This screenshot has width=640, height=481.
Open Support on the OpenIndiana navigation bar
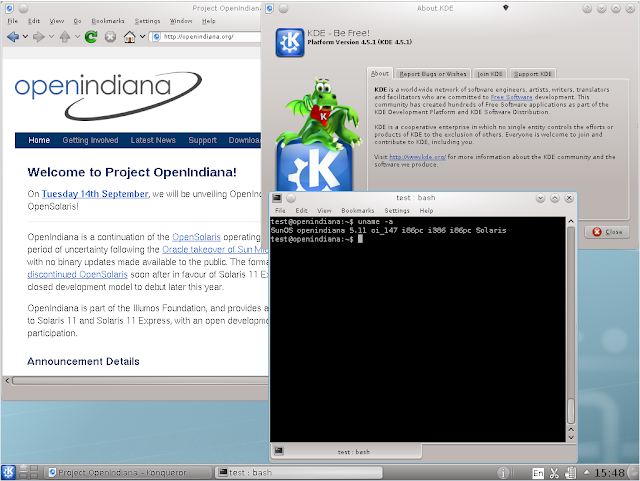pyautogui.click(x=202, y=140)
